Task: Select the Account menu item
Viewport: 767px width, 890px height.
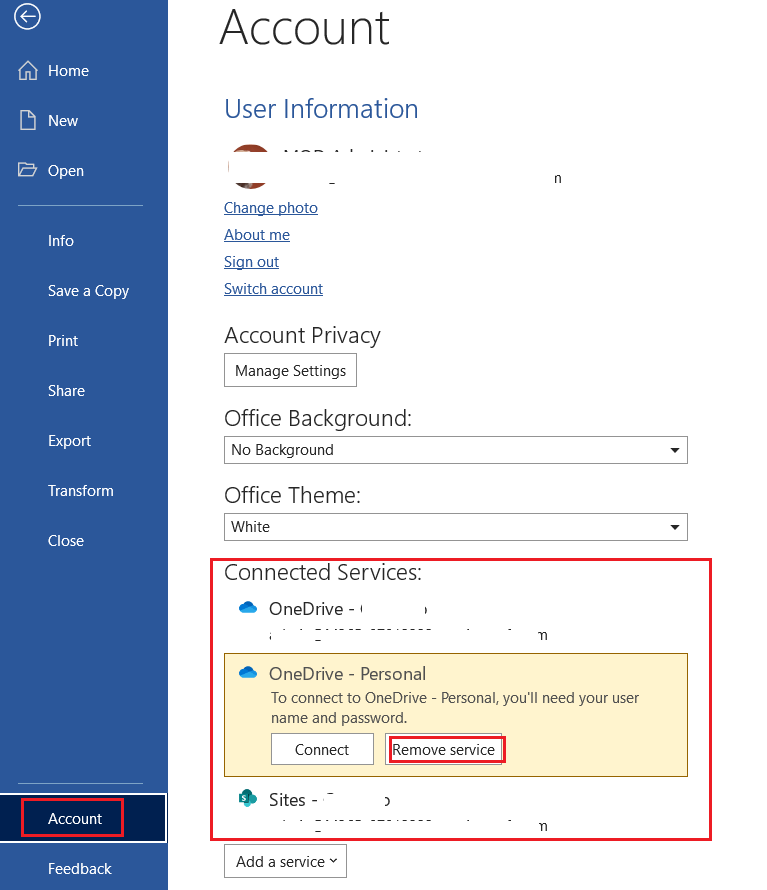Action: click(83, 818)
